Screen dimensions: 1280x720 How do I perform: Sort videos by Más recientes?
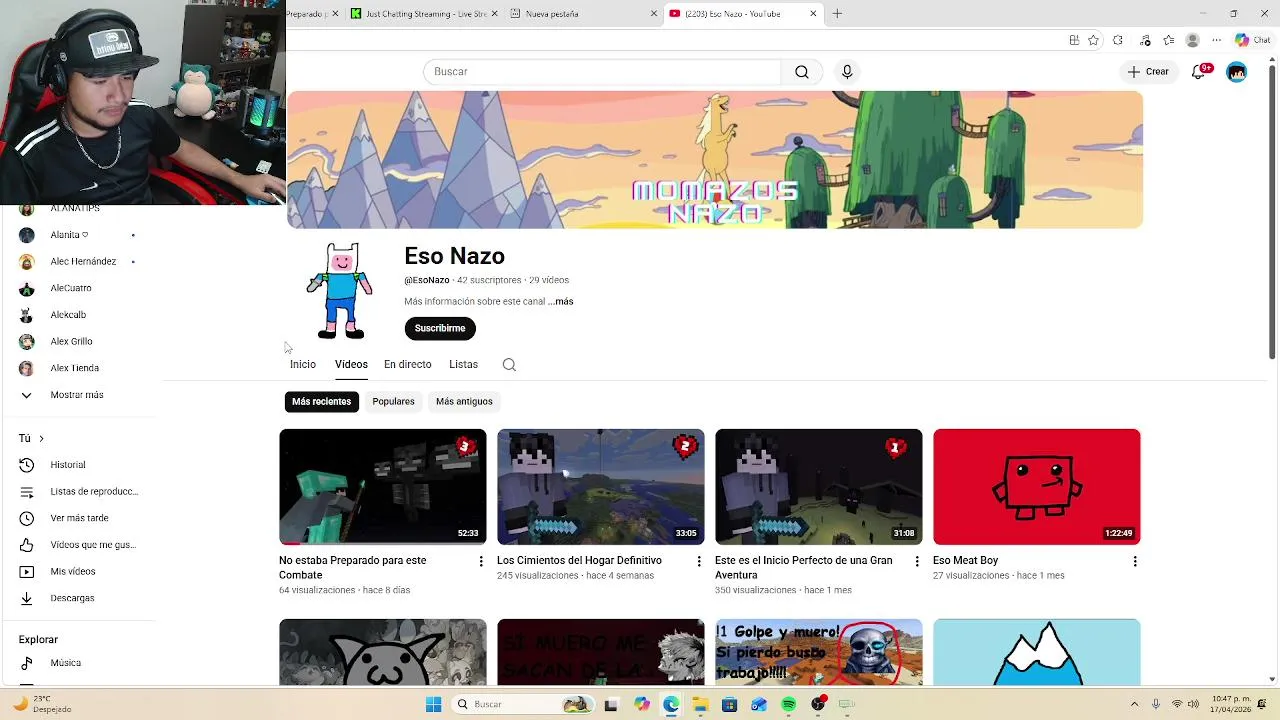322,402
